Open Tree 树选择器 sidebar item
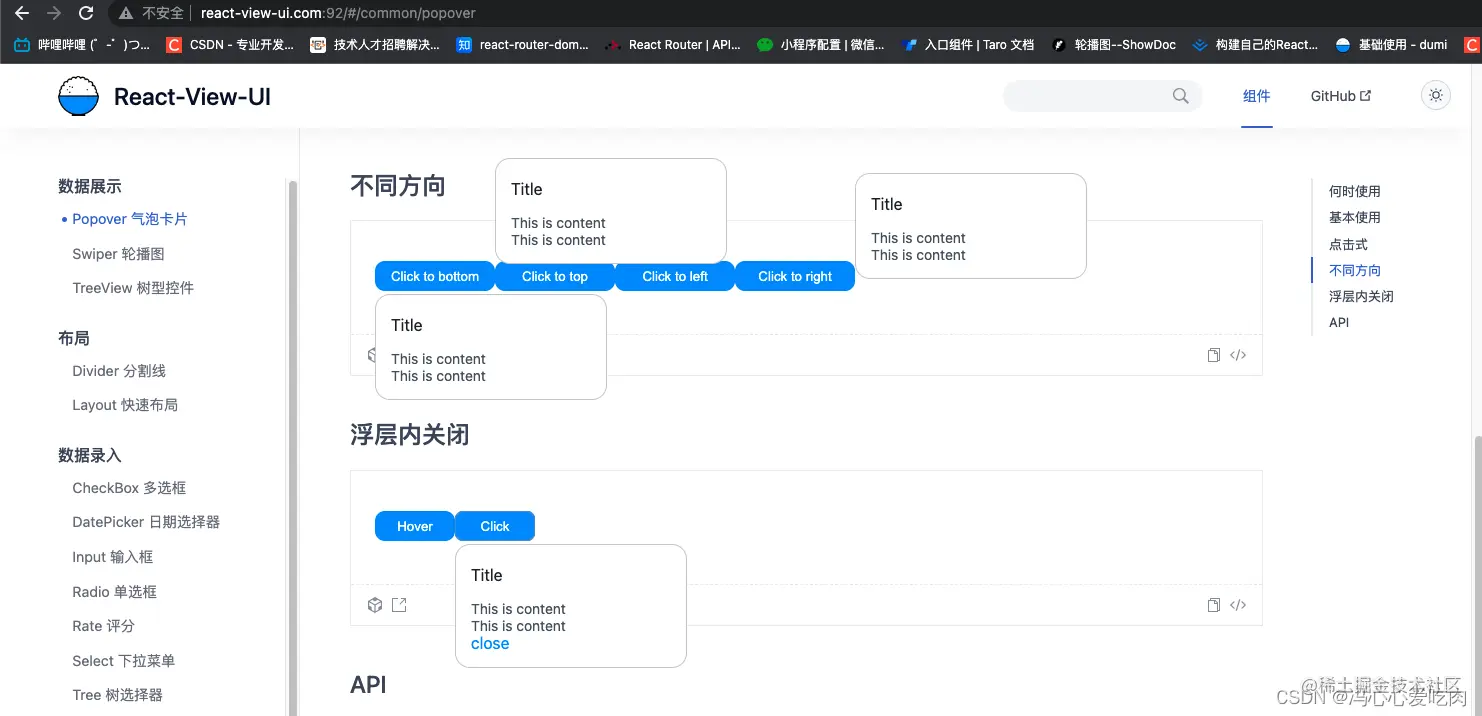1482x716 pixels. click(x=117, y=695)
